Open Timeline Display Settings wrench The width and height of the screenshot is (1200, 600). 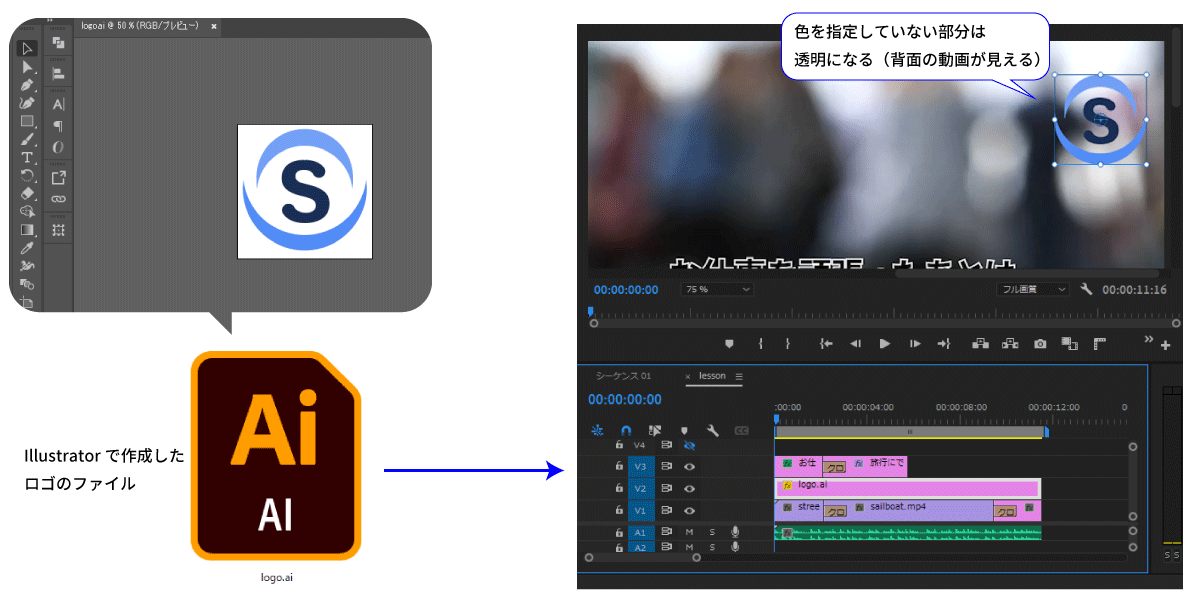click(x=713, y=431)
